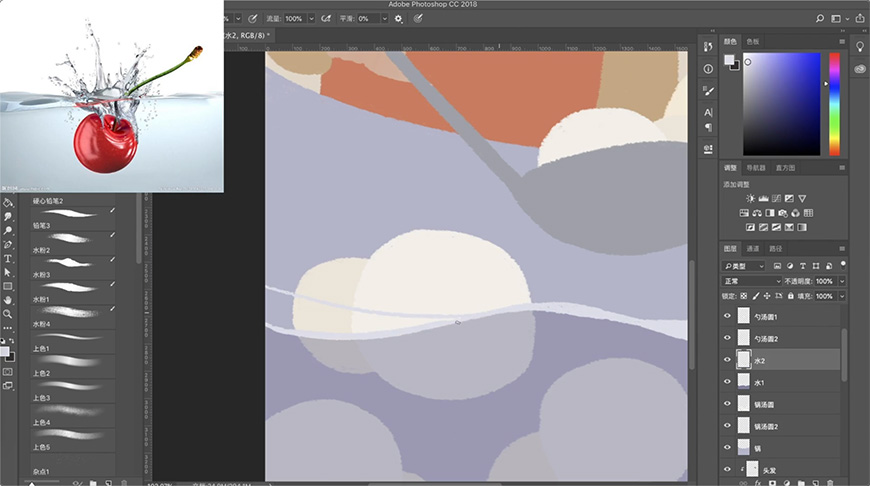Image resolution: width=870 pixels, height=486 pixels.
Task: Swap foreground and background colors
Action: point(12,341)
